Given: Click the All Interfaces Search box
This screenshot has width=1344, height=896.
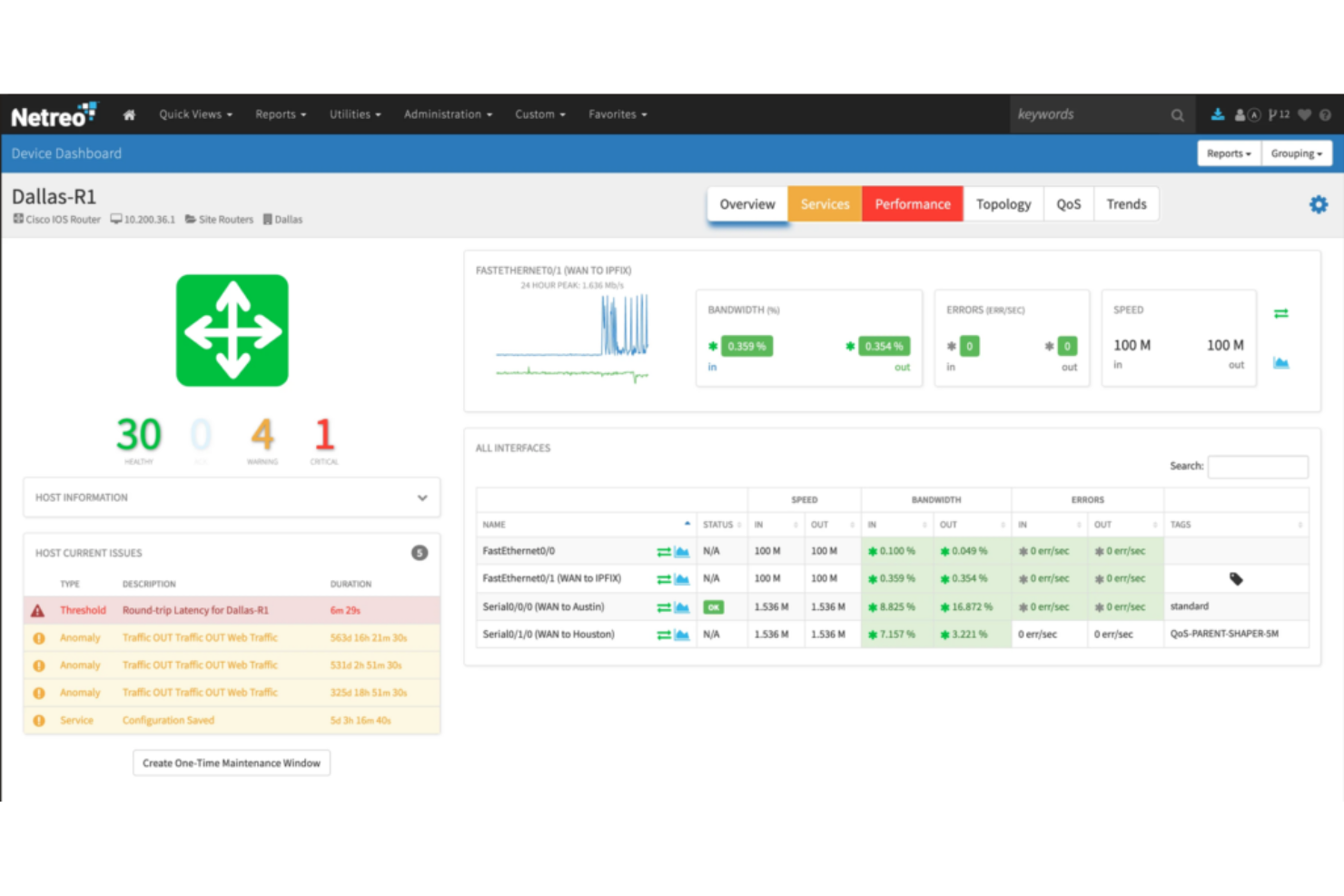Looking at the screenshot, I should click(x=1258, y=467).
